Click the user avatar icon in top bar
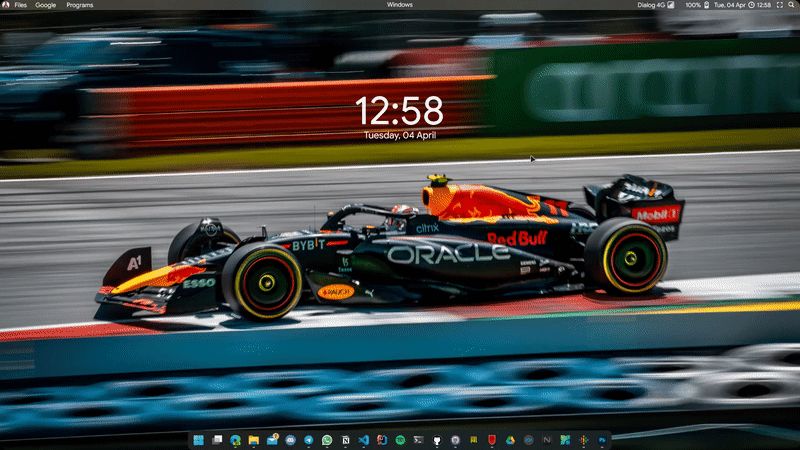 pos(6,5)
